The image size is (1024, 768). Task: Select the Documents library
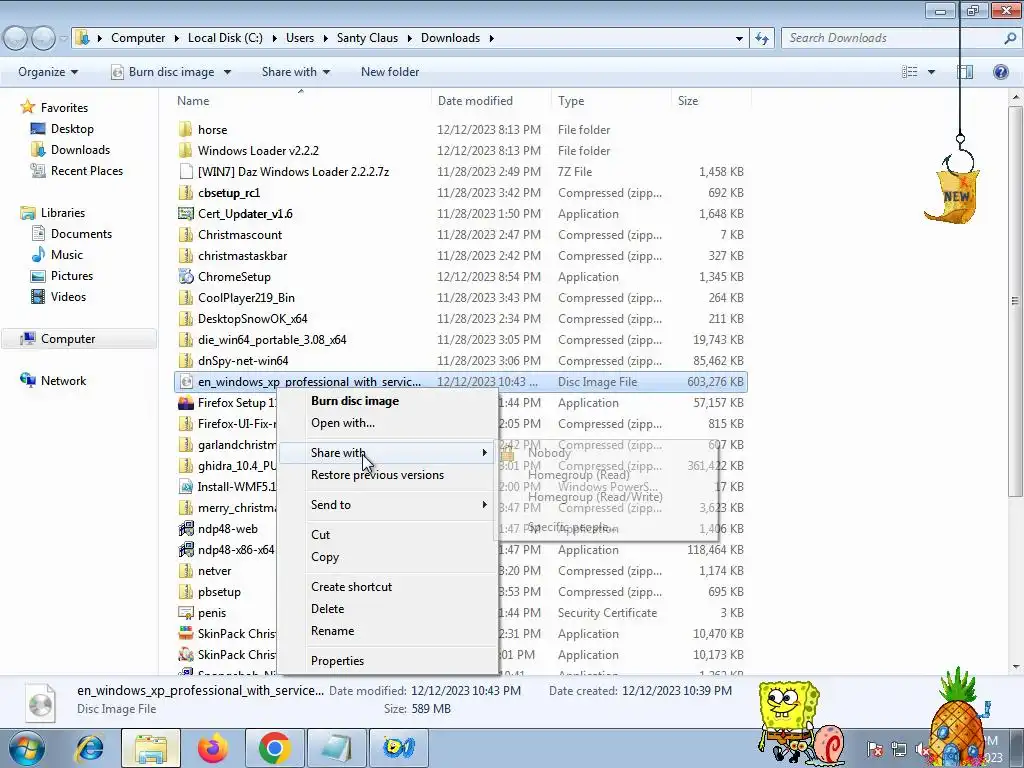(x=81, y=234)
